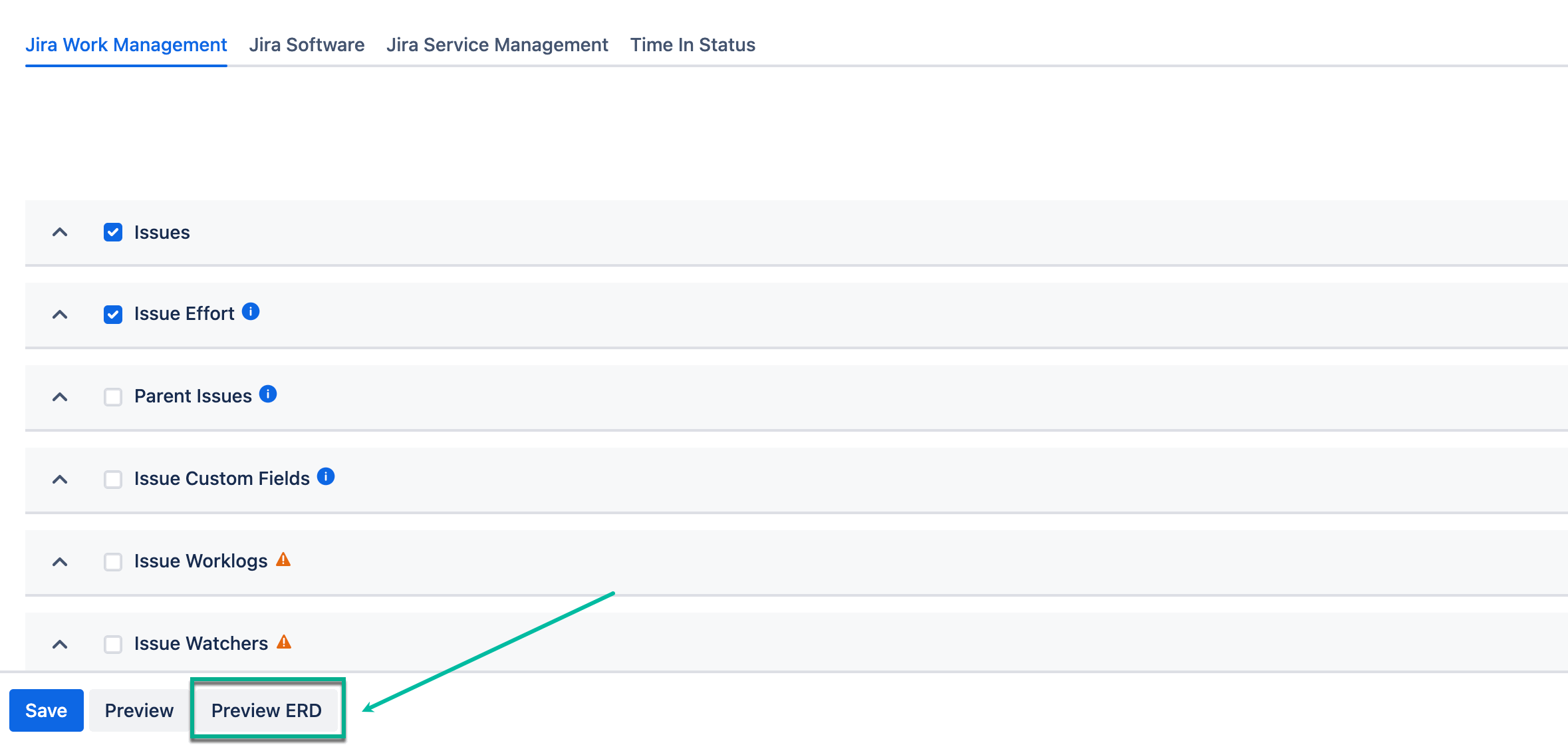Switch to the Jira Software tab
Viewport: 1568px width, 749px height.
(x=307, y=45)
